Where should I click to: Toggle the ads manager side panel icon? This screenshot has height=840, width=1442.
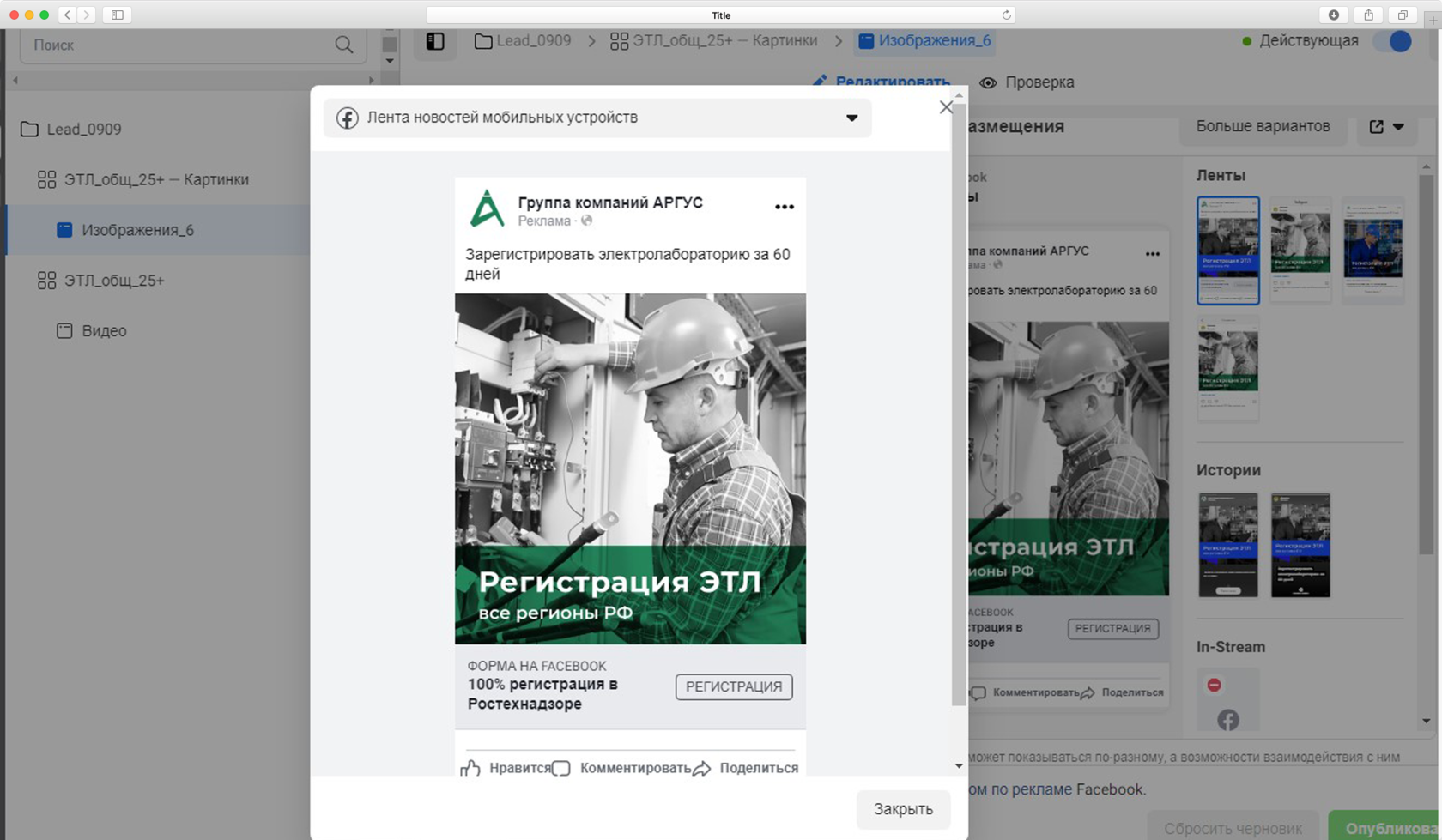click(x=435, y=41)
